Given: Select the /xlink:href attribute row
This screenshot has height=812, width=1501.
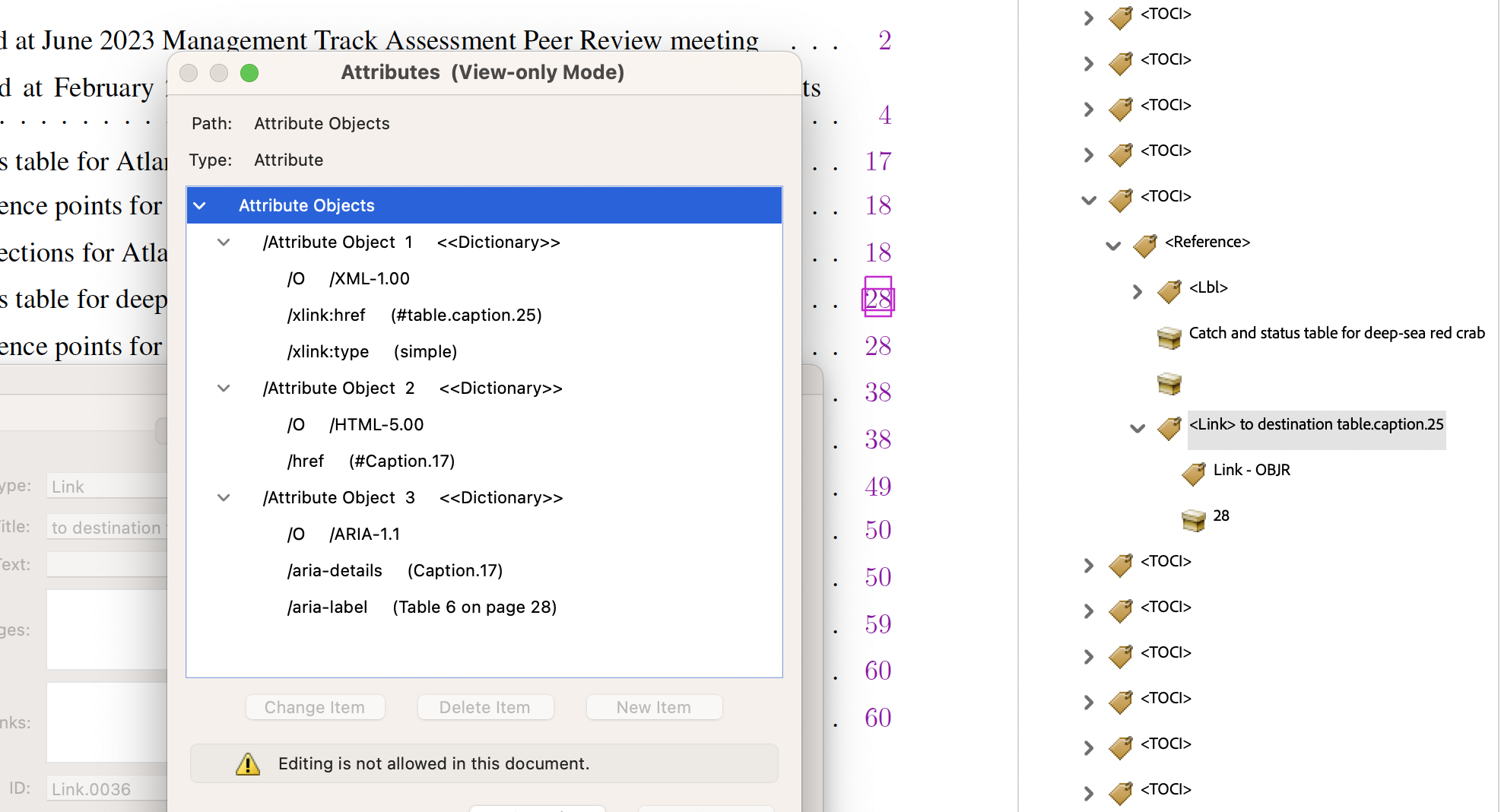Looking at the screenshot, I should (414, 315).
